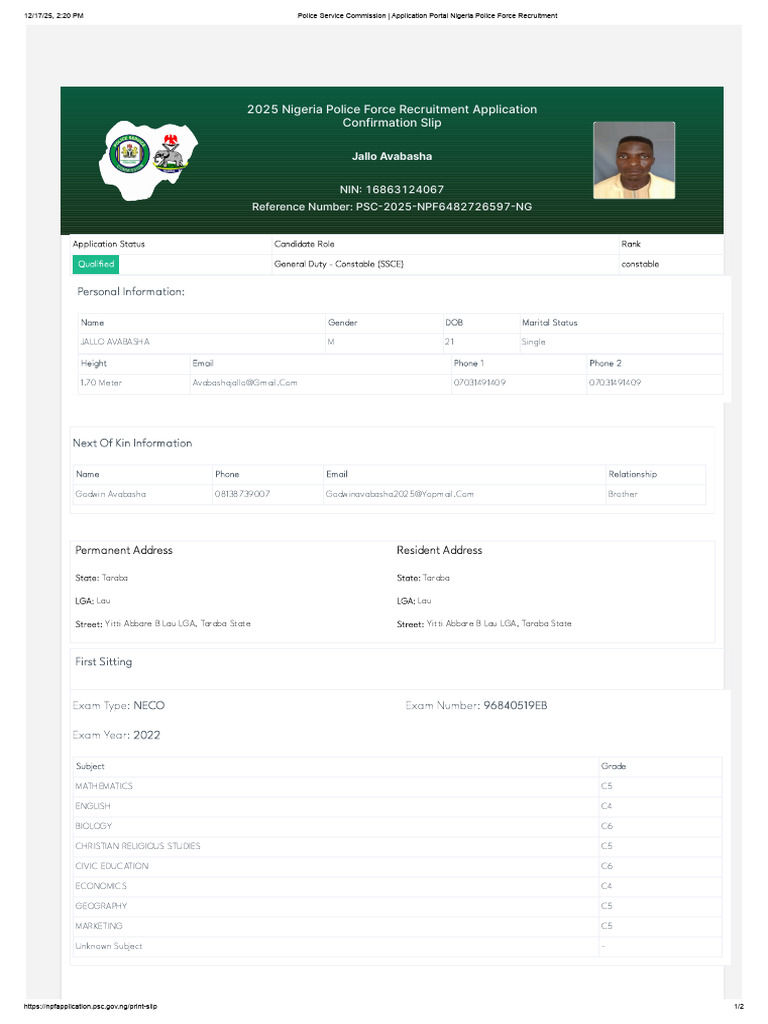Click the constable rank value

point(640,264)
